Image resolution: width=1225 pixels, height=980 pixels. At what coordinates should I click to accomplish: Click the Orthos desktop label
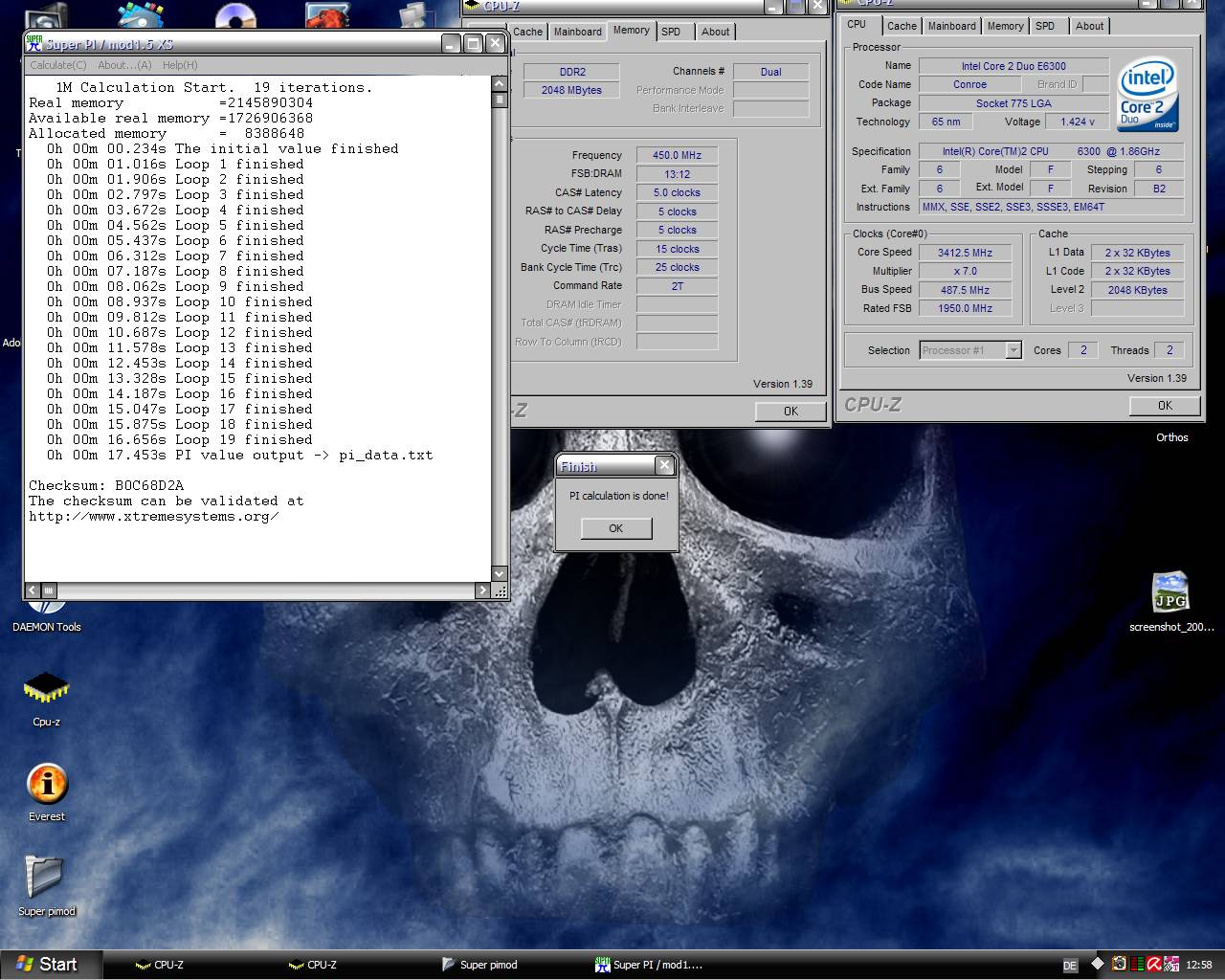click(1171, 437)
